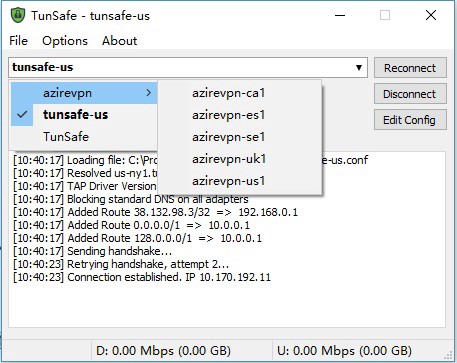The width and height of the screenshot is (457, 363).
Task: Open the Options menu
Action: coord(65,41)
